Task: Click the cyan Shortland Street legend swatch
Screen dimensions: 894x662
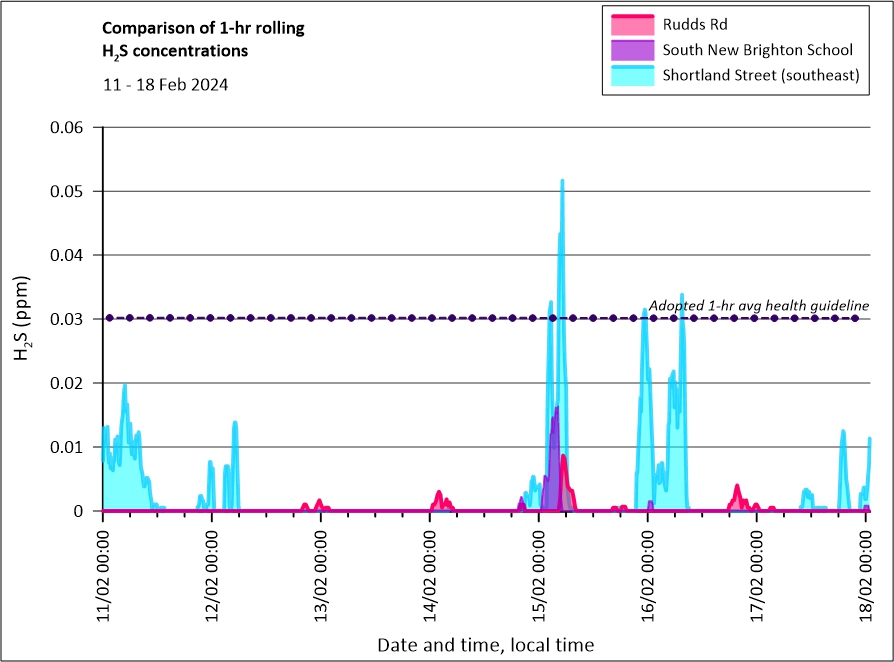Action: [x=630, y=76]
